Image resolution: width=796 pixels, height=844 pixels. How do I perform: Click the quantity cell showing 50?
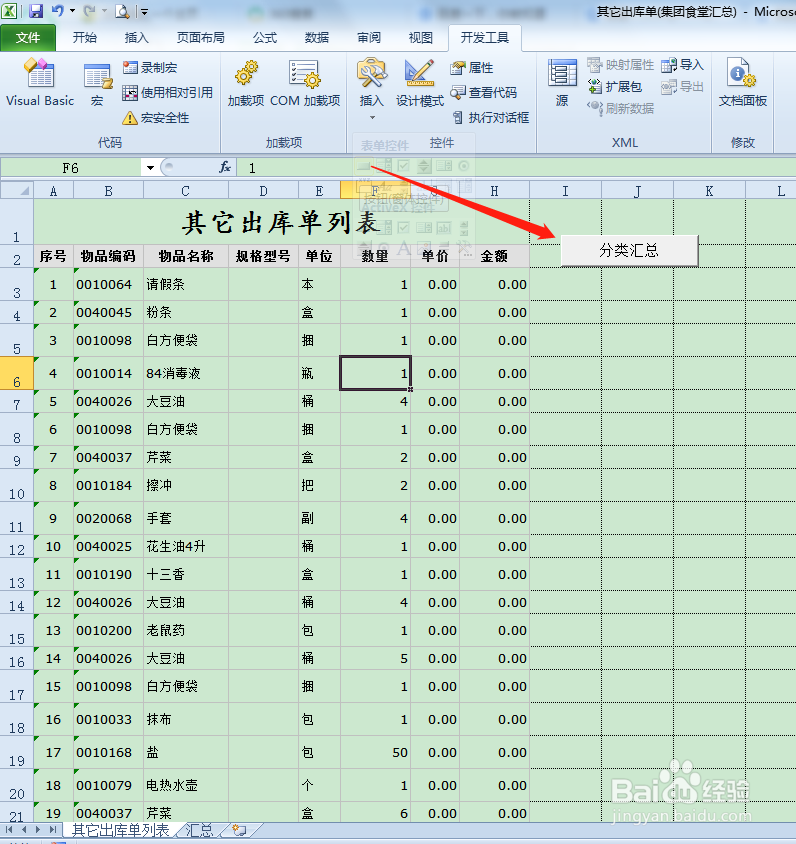[375, 752]
